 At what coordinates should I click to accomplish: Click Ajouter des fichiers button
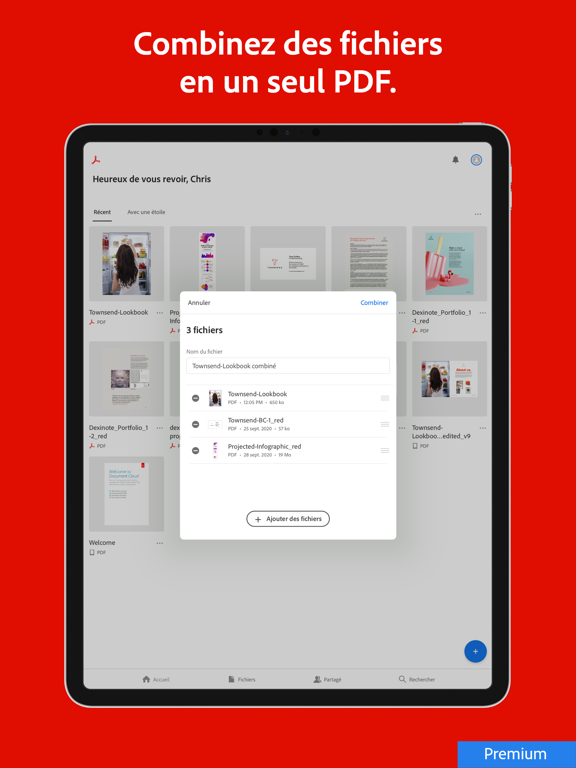coord(288,519)
